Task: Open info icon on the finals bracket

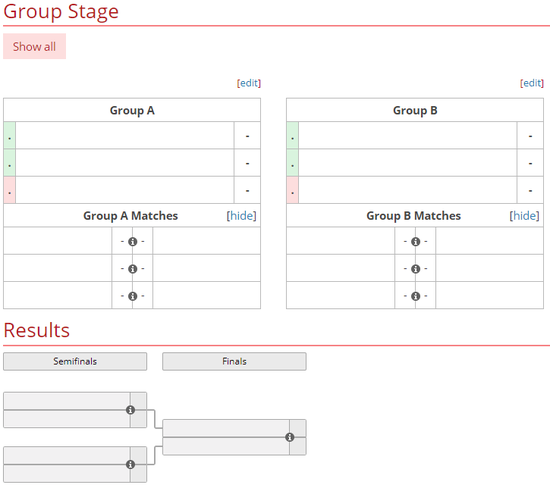Action: click(289, 437)
